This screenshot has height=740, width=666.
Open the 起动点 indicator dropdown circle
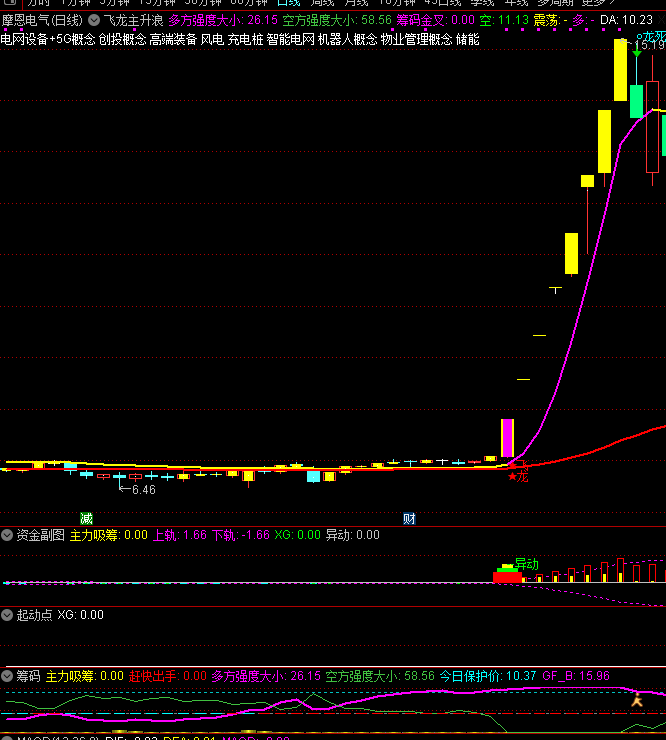pyautogui.click(x=7, y=614)
